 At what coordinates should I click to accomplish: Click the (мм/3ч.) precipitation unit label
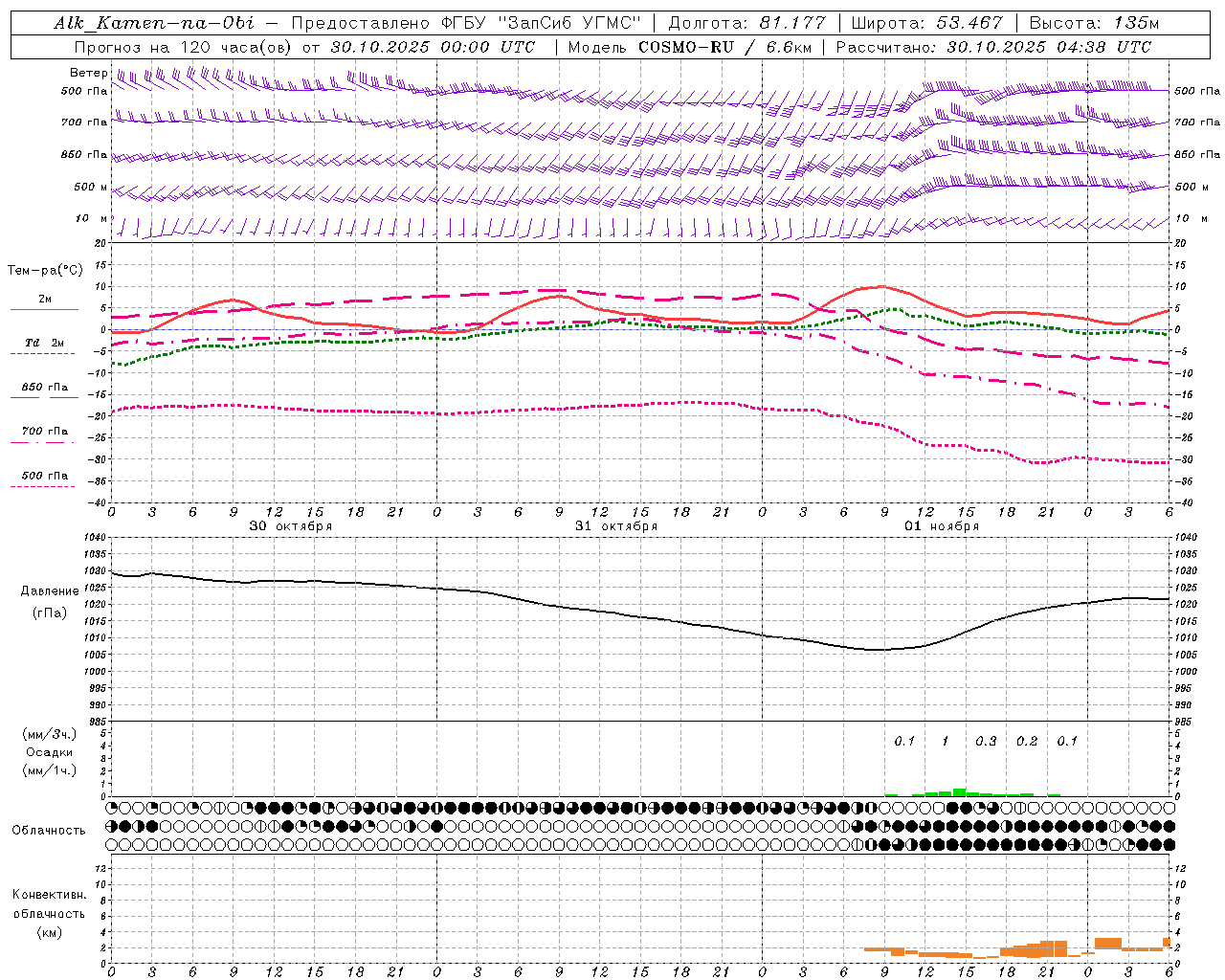pyautogui.click(x=49, y=735)
